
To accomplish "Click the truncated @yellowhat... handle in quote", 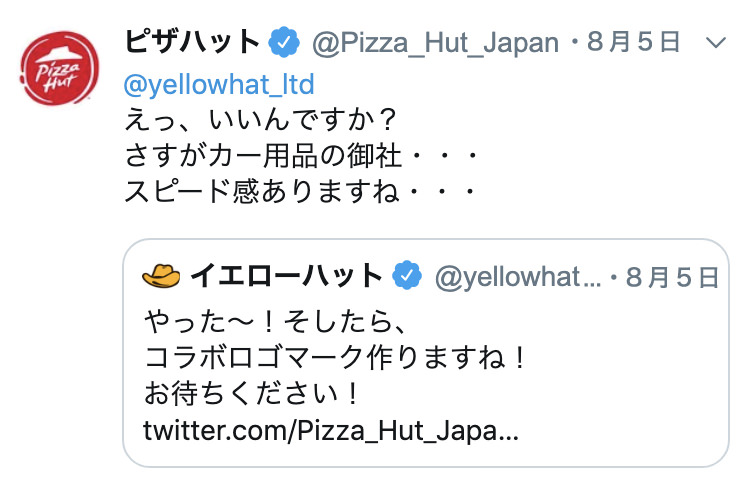I will click(518, 277).
